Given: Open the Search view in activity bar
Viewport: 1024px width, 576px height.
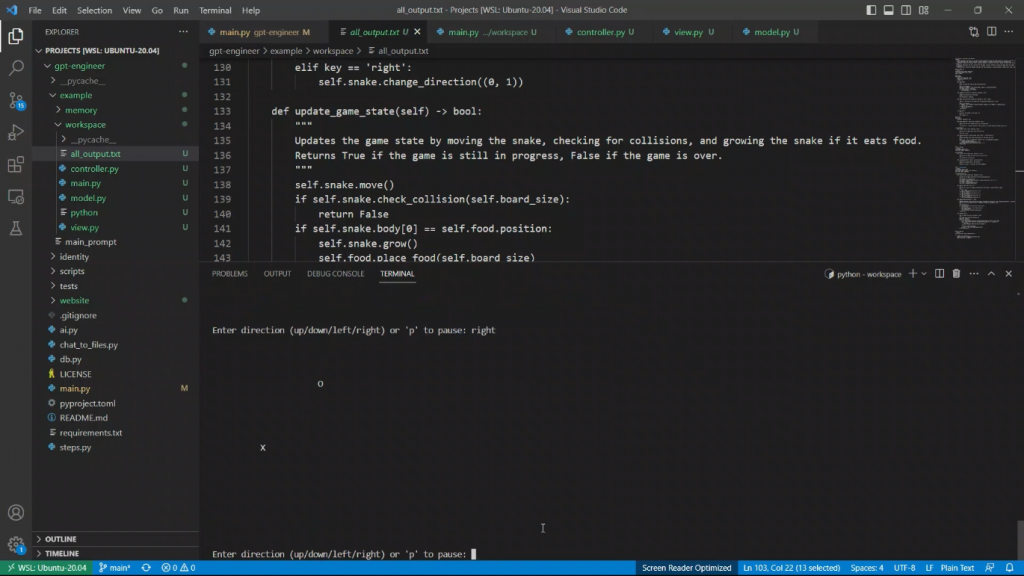Looking at the screenshot, I should tap(16, 68).
